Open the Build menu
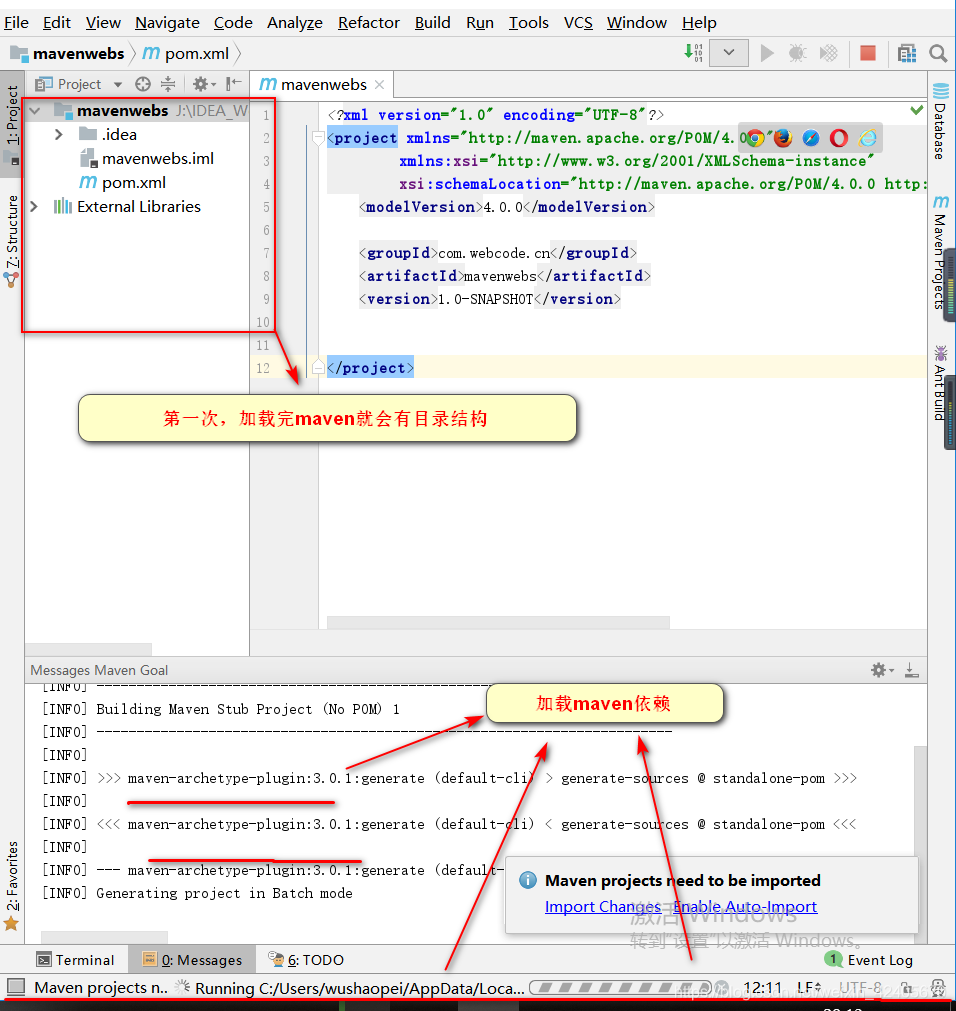Screen dimensions: 956x1011 pyautogui.click(x=433, y=23)
